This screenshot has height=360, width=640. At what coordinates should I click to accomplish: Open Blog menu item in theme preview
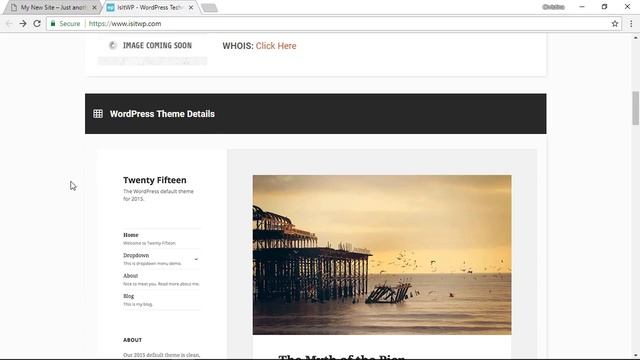pos(129,296)
